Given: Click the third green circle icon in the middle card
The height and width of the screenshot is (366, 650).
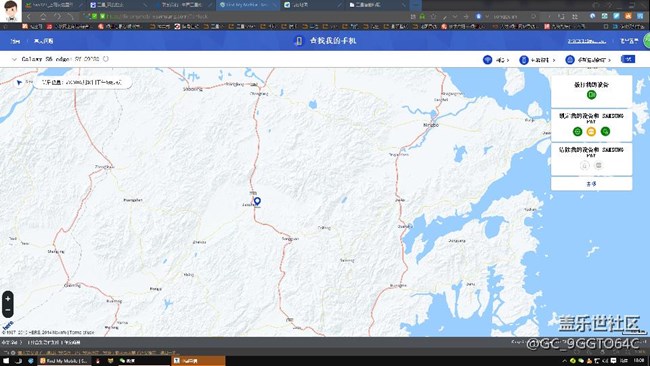Looking at the screenshot, I should coord(605,131).
